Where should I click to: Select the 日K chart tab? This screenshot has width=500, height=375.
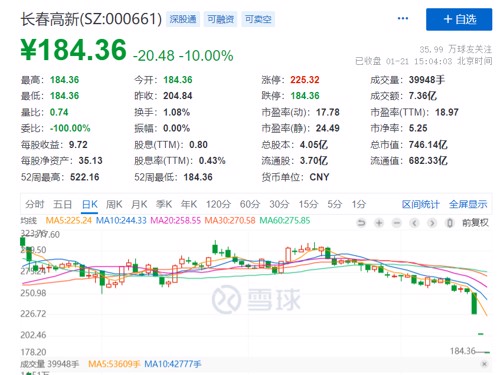point(90,204)
